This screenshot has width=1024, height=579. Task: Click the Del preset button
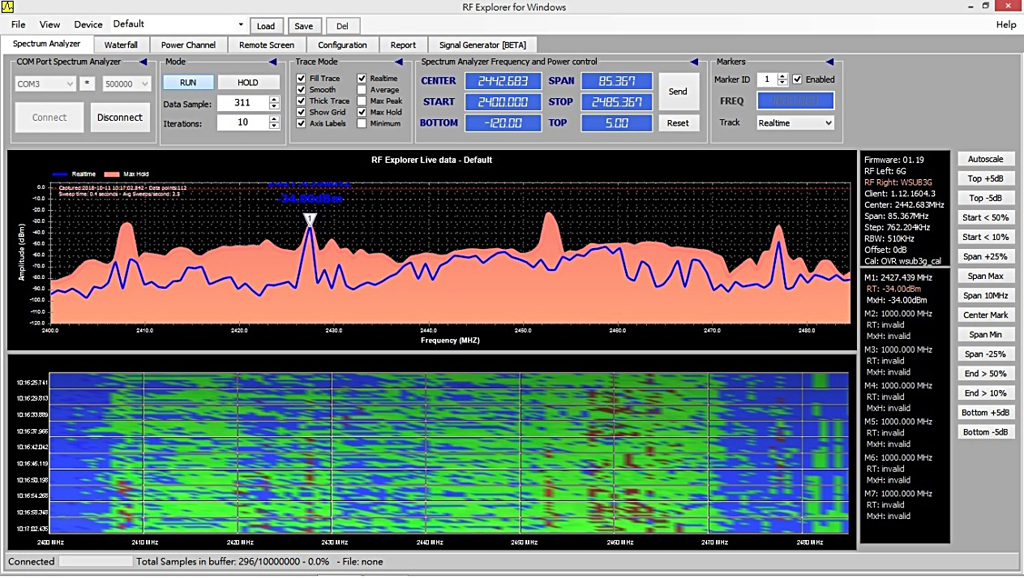pos(342,26)
